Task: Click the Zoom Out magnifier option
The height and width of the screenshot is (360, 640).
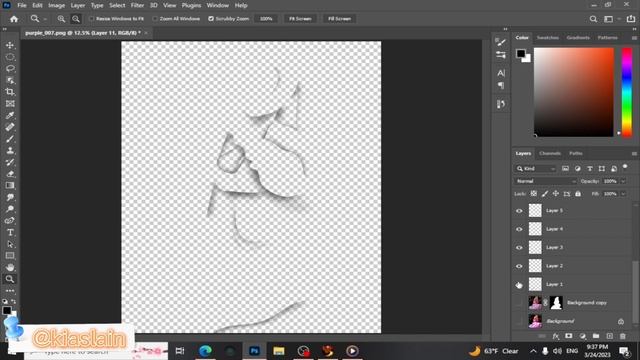Action: [x=76, y=19]
